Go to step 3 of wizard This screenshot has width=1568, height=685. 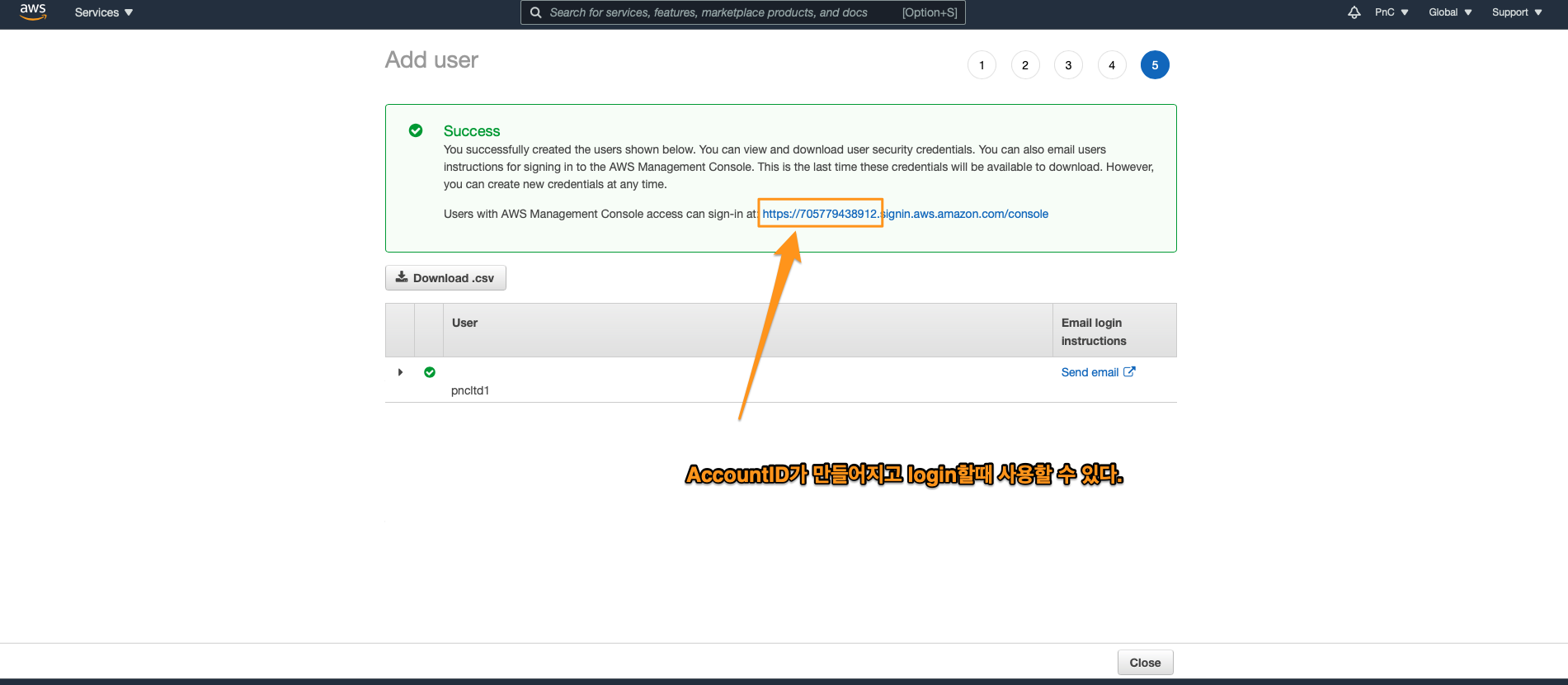[1068, 65]
